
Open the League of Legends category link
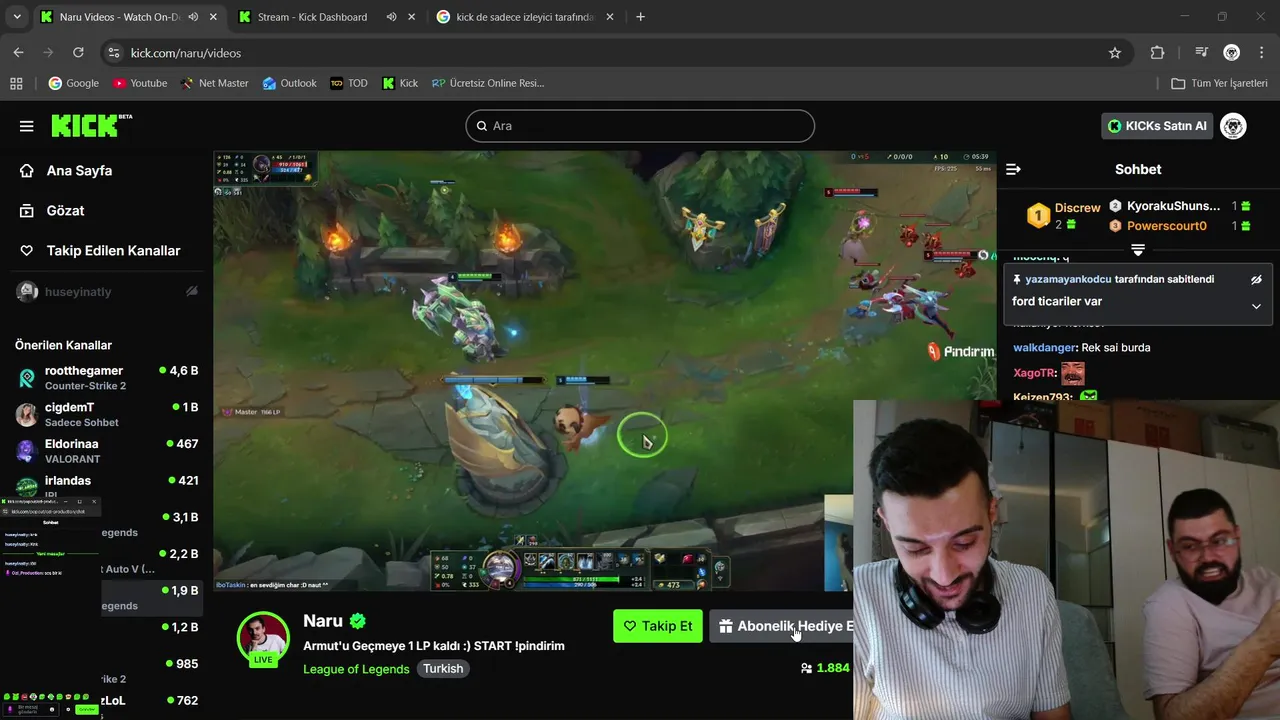pyautogui.click(x=356, y=669)
